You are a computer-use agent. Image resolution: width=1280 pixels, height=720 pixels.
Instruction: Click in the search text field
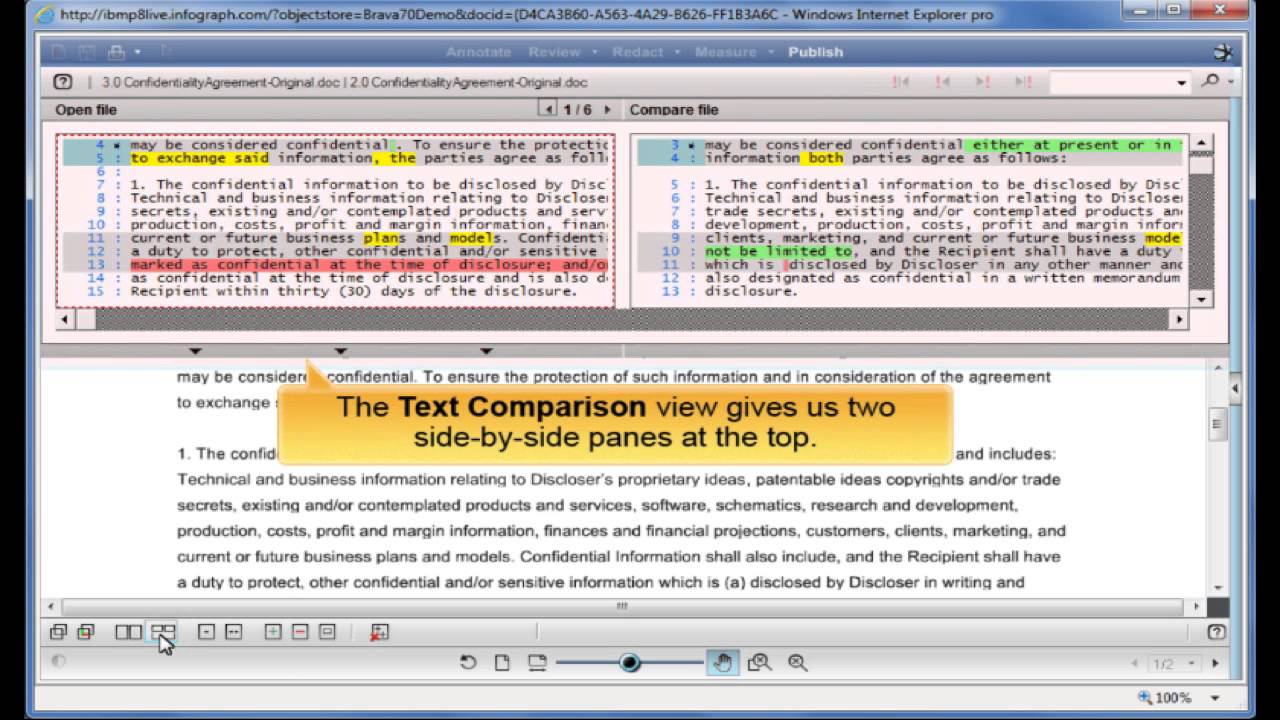point(1111,83)
